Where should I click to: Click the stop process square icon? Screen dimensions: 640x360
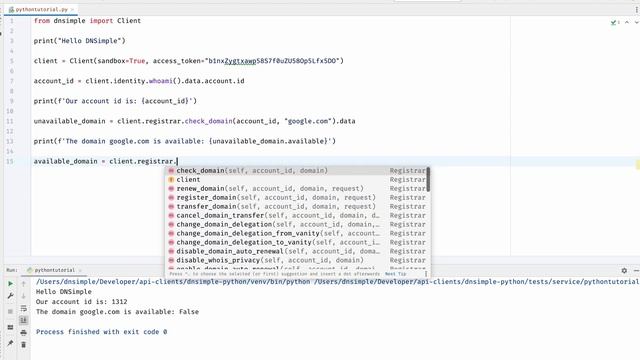pos(11,311)
